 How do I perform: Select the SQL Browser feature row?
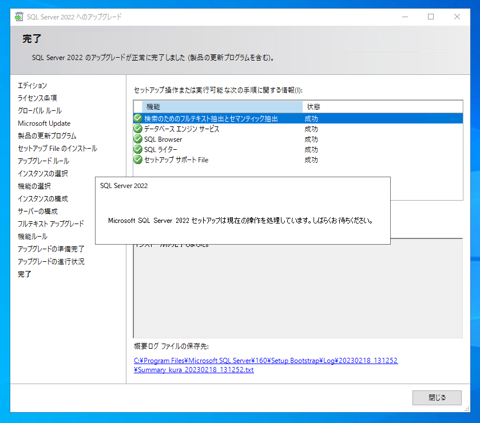click(x=298, y=139)
